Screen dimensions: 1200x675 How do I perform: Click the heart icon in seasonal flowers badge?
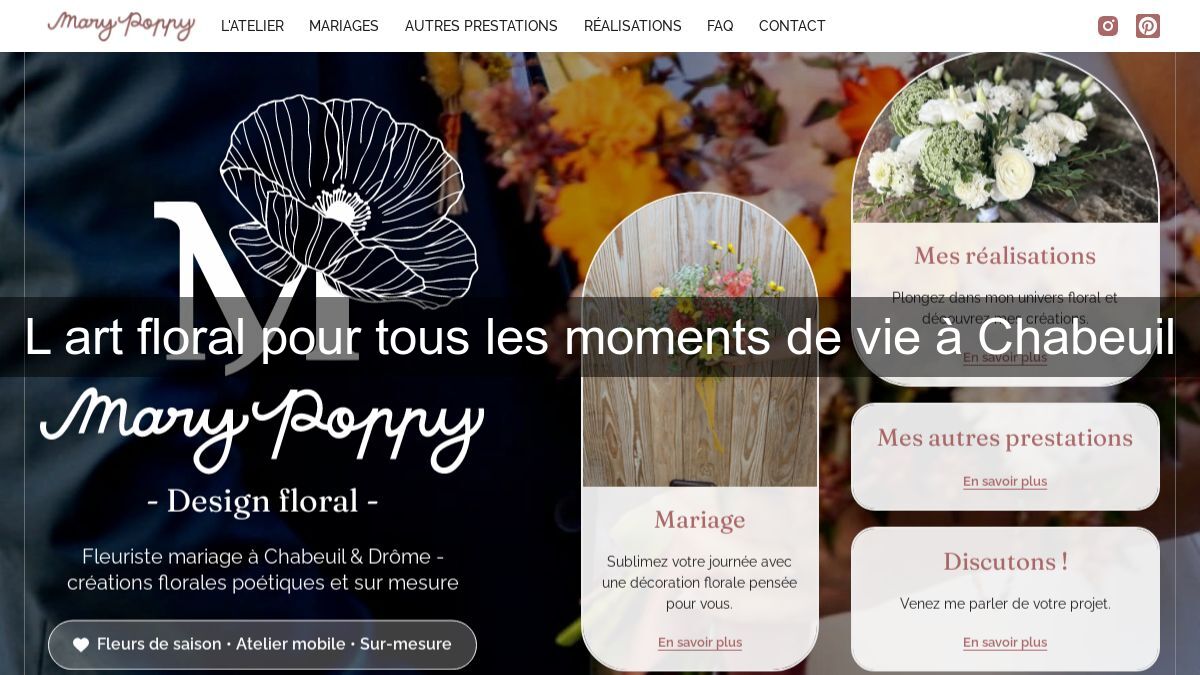[81, 645]
